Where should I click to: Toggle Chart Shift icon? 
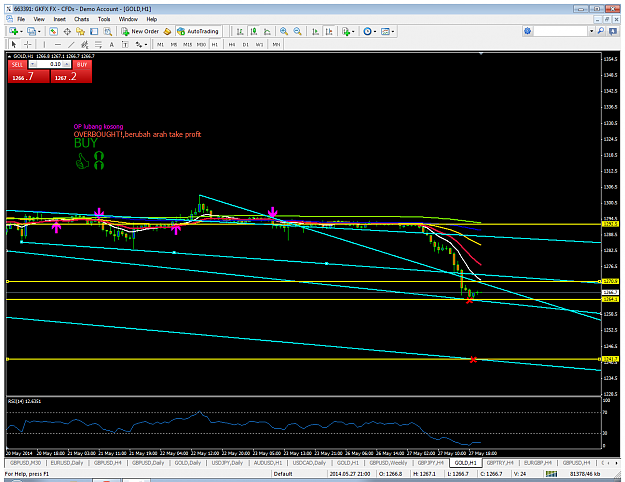[329, 31]
